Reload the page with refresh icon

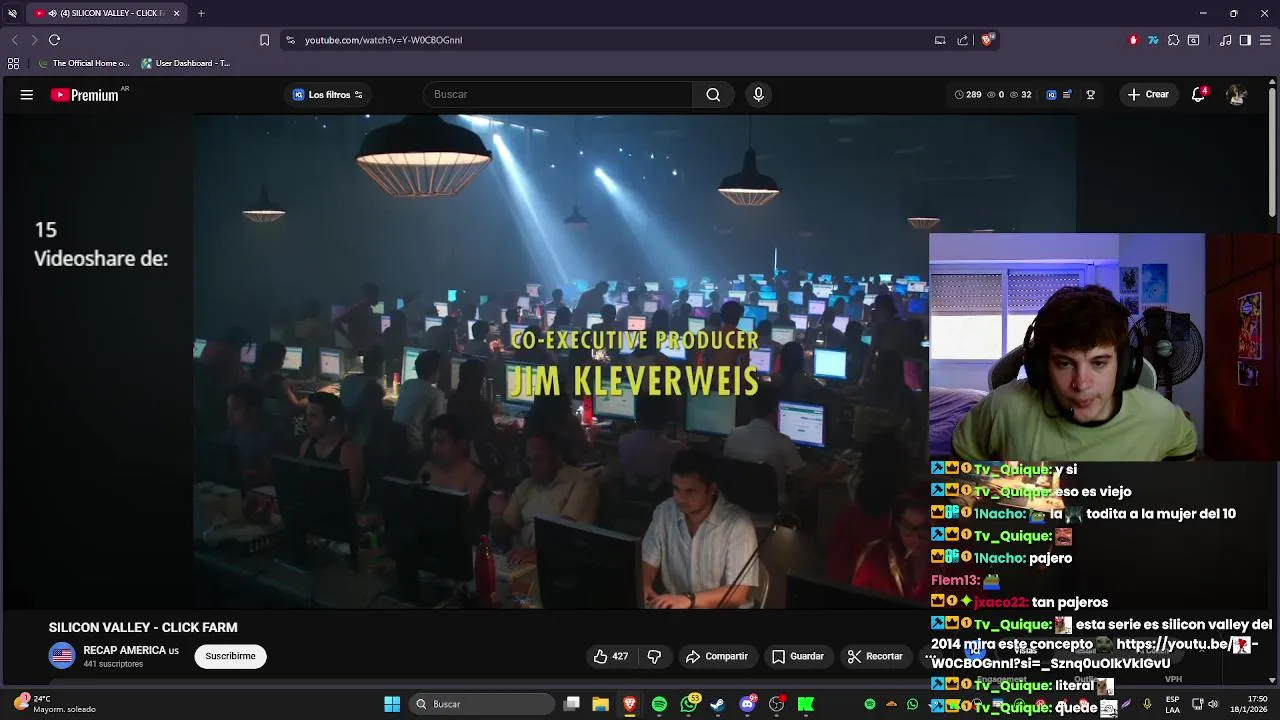tap(54, 40)
